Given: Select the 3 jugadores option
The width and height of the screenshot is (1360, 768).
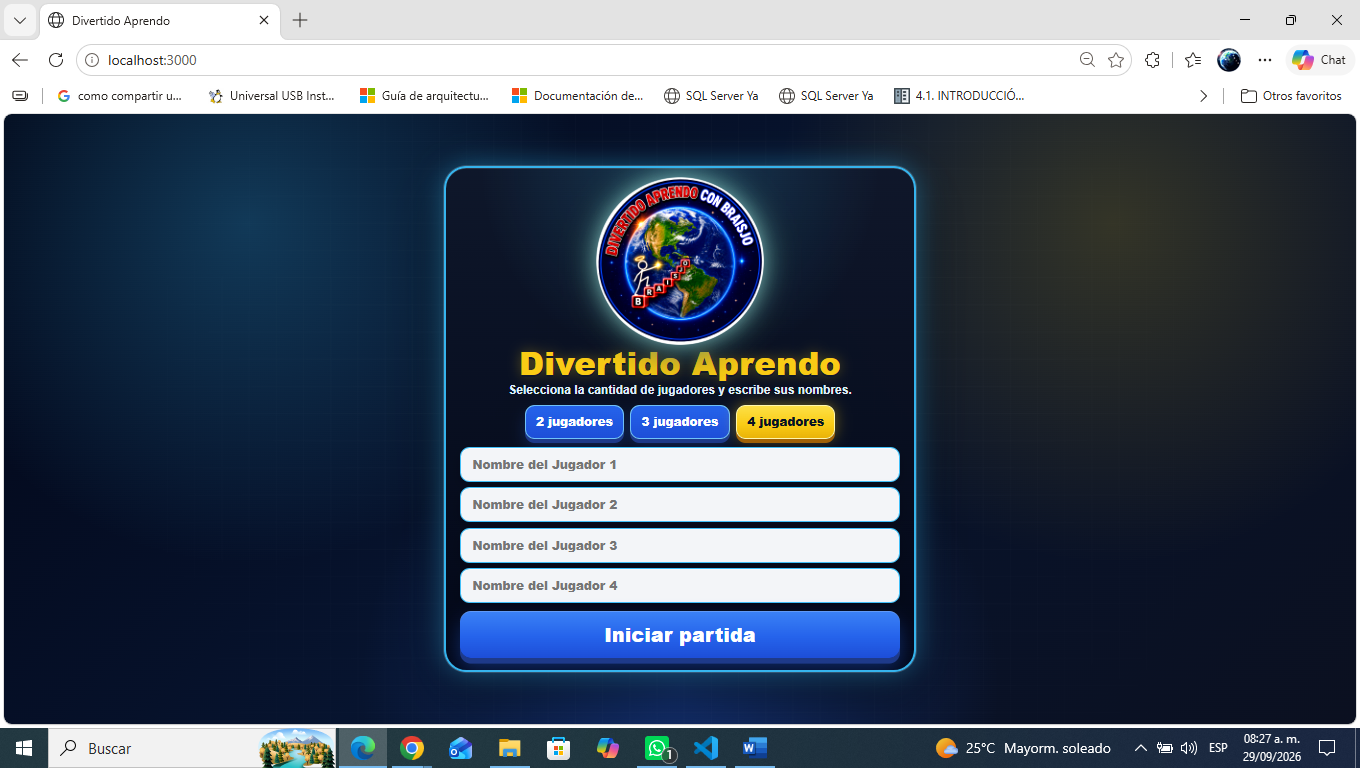Looking at the screenshot, I should tap(680, 421).
